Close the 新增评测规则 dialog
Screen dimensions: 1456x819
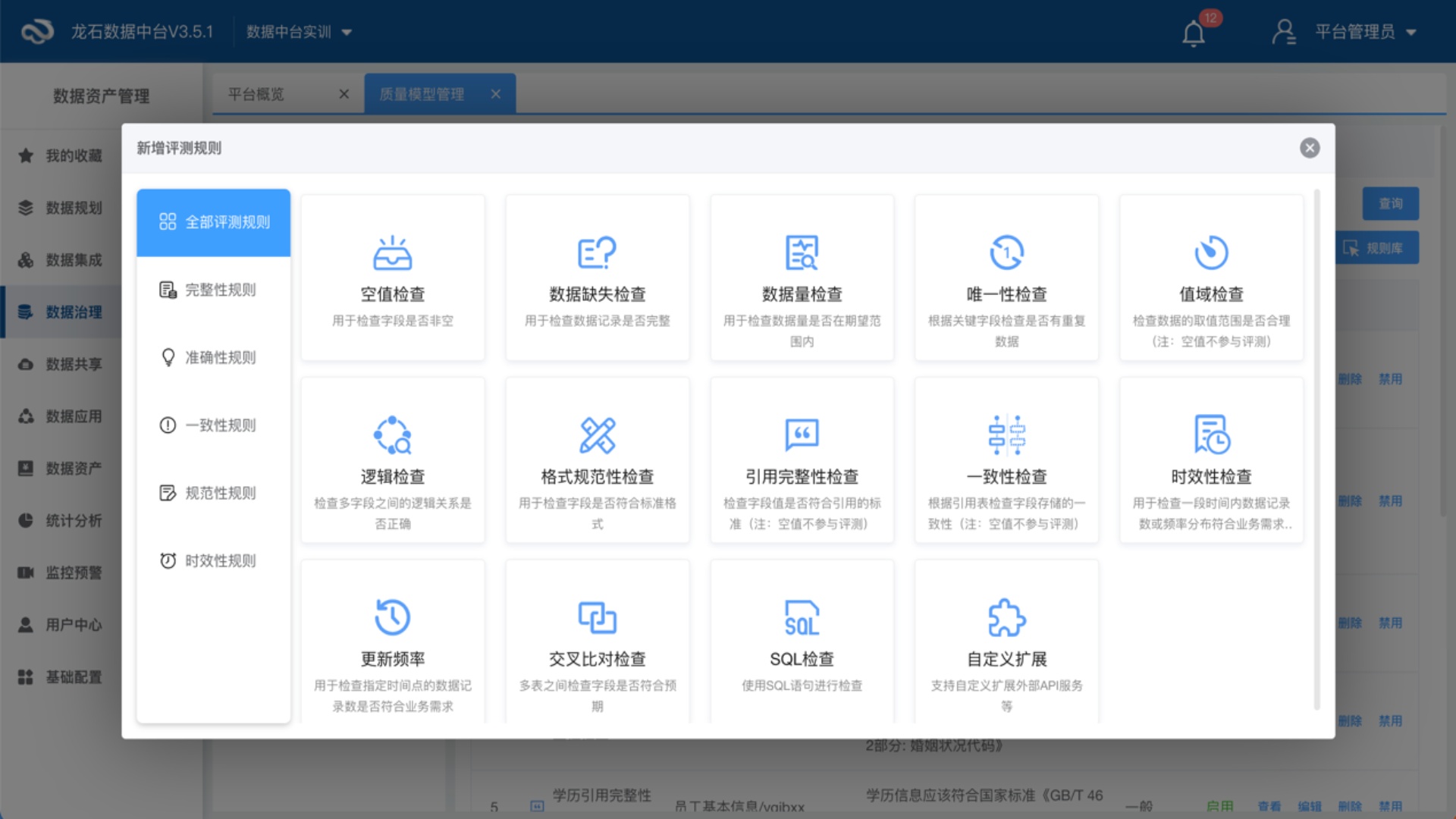[x=1309, y=148]
